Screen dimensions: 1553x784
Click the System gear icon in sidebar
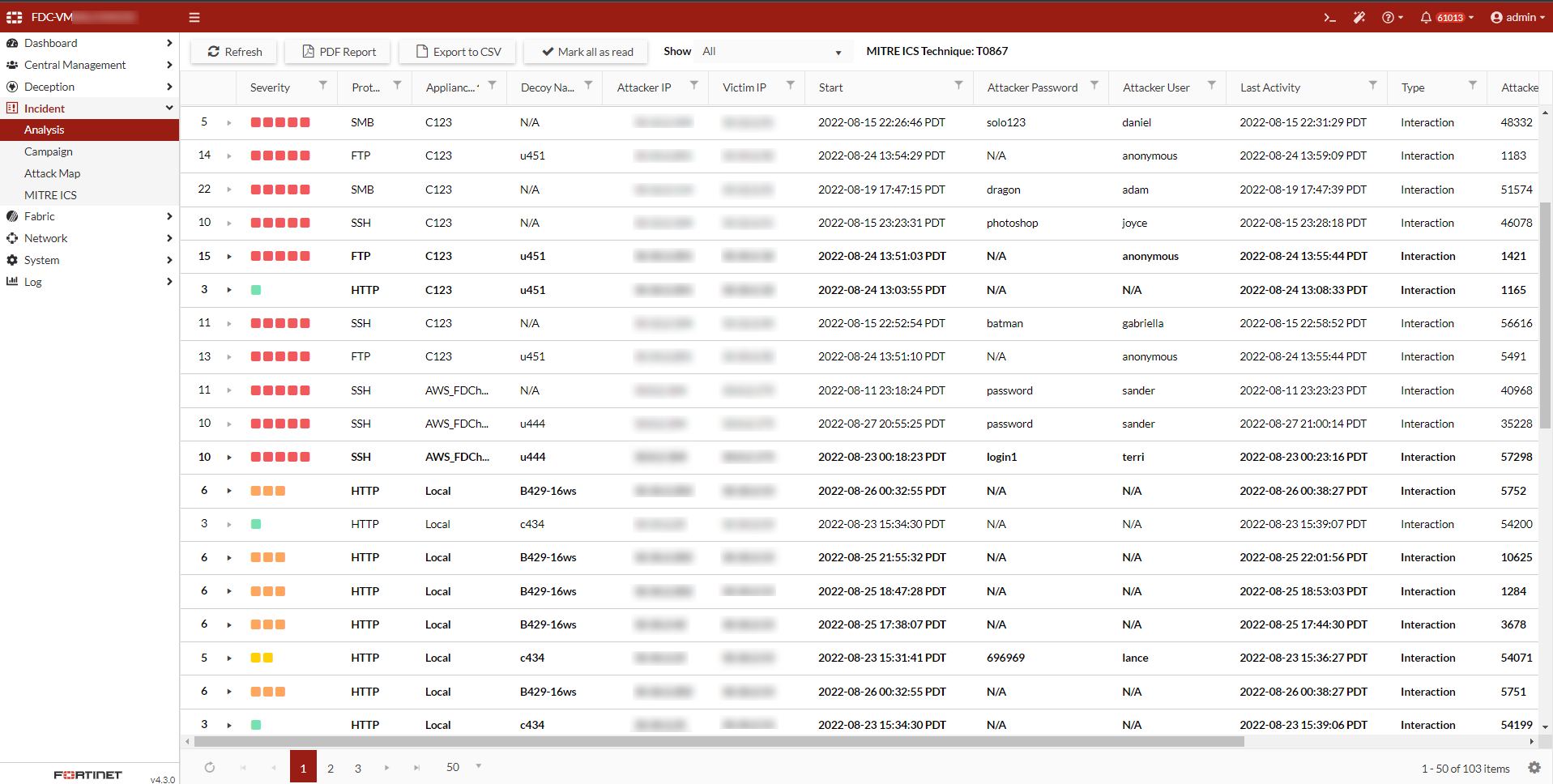tap(12, 260)
